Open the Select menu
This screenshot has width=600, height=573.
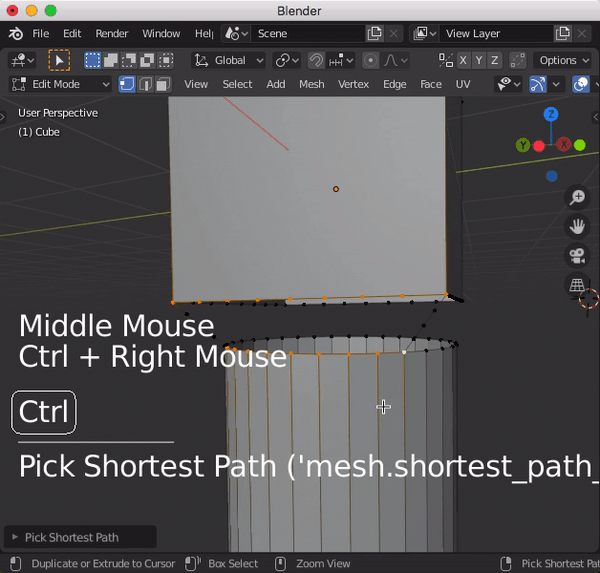click(x=237, y=84)
